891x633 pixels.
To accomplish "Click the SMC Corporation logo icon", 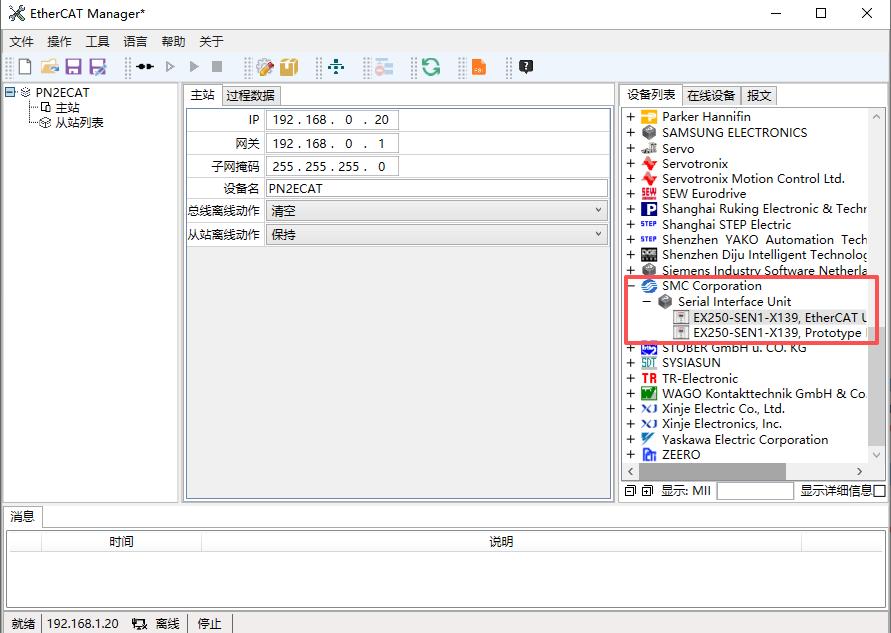I will (649, 286).
